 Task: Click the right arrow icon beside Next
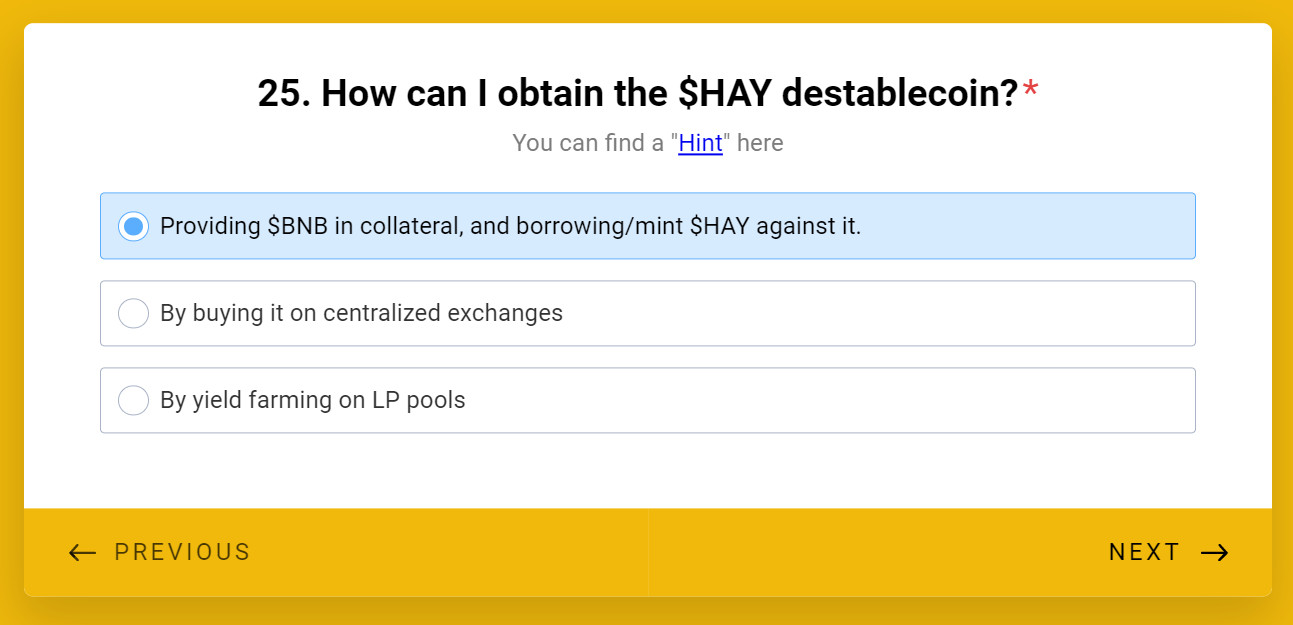(1214, 553)
